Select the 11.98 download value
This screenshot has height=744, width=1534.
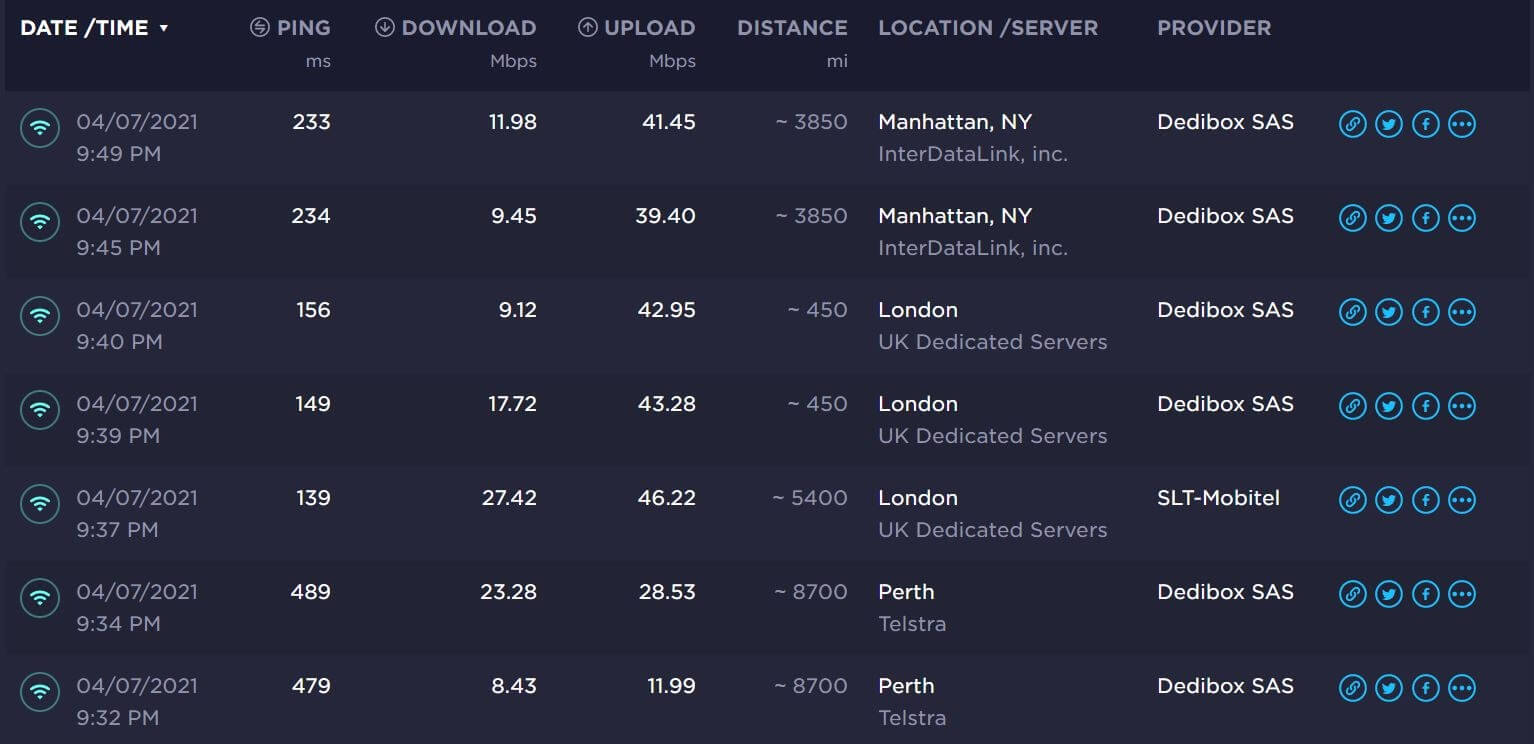point(513,122)
